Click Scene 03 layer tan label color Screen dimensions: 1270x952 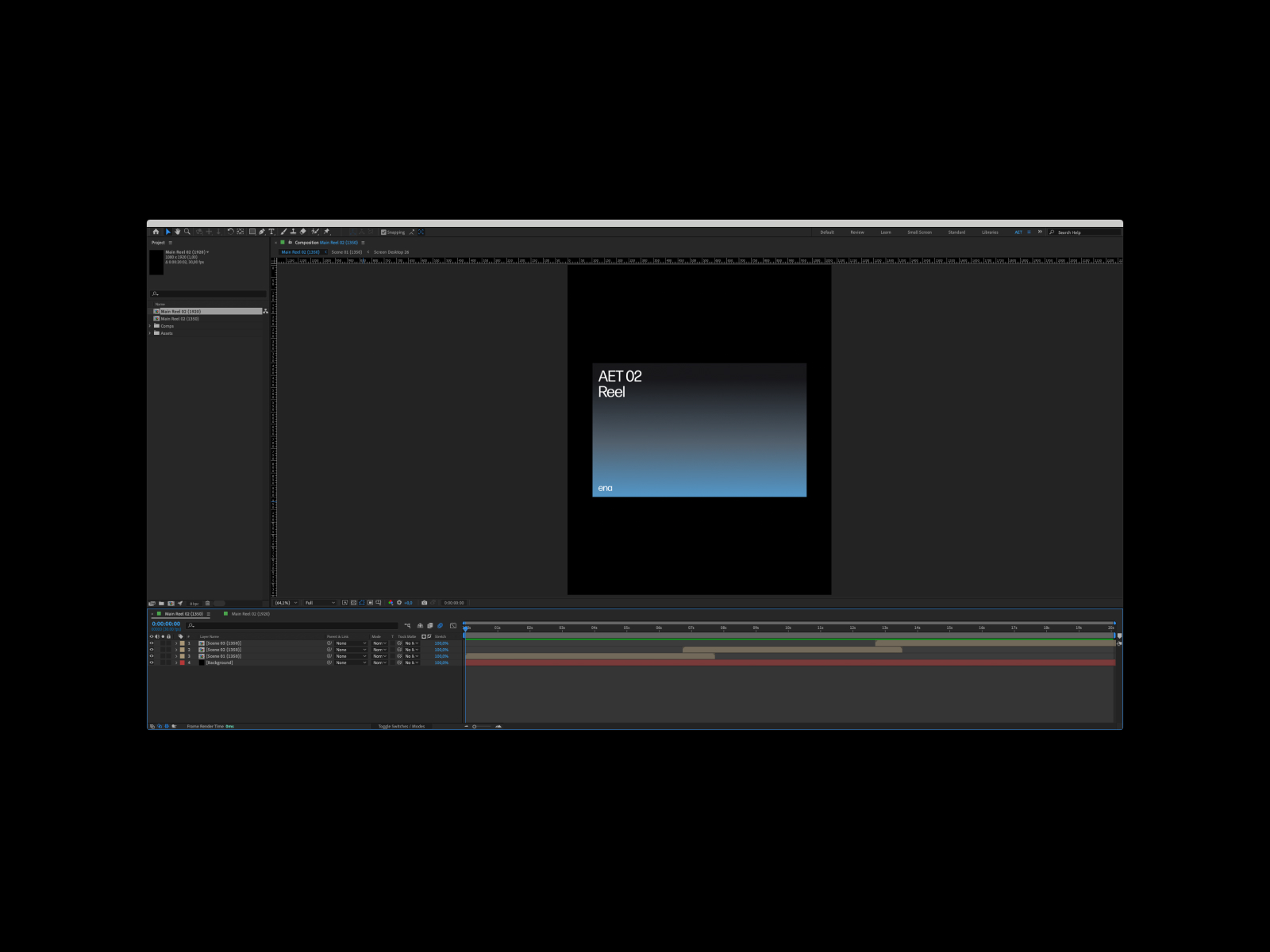point(183,643)
